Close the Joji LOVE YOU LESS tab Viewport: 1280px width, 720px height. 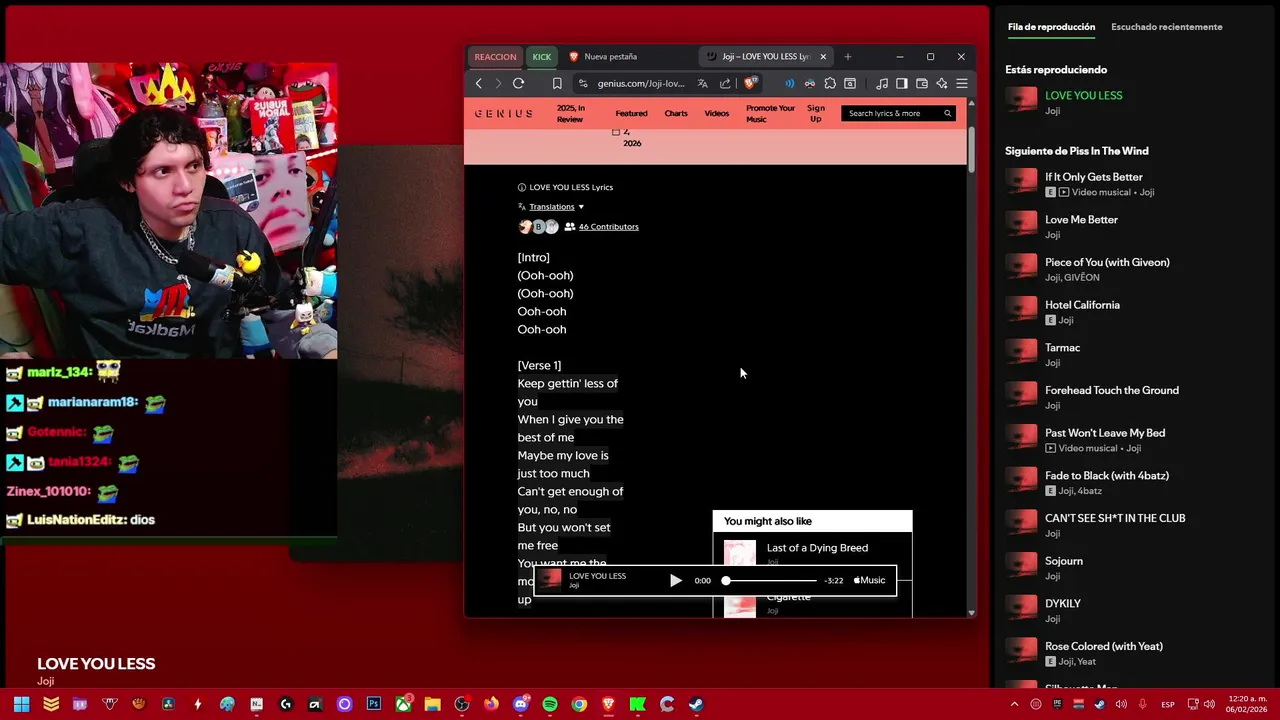823,57
